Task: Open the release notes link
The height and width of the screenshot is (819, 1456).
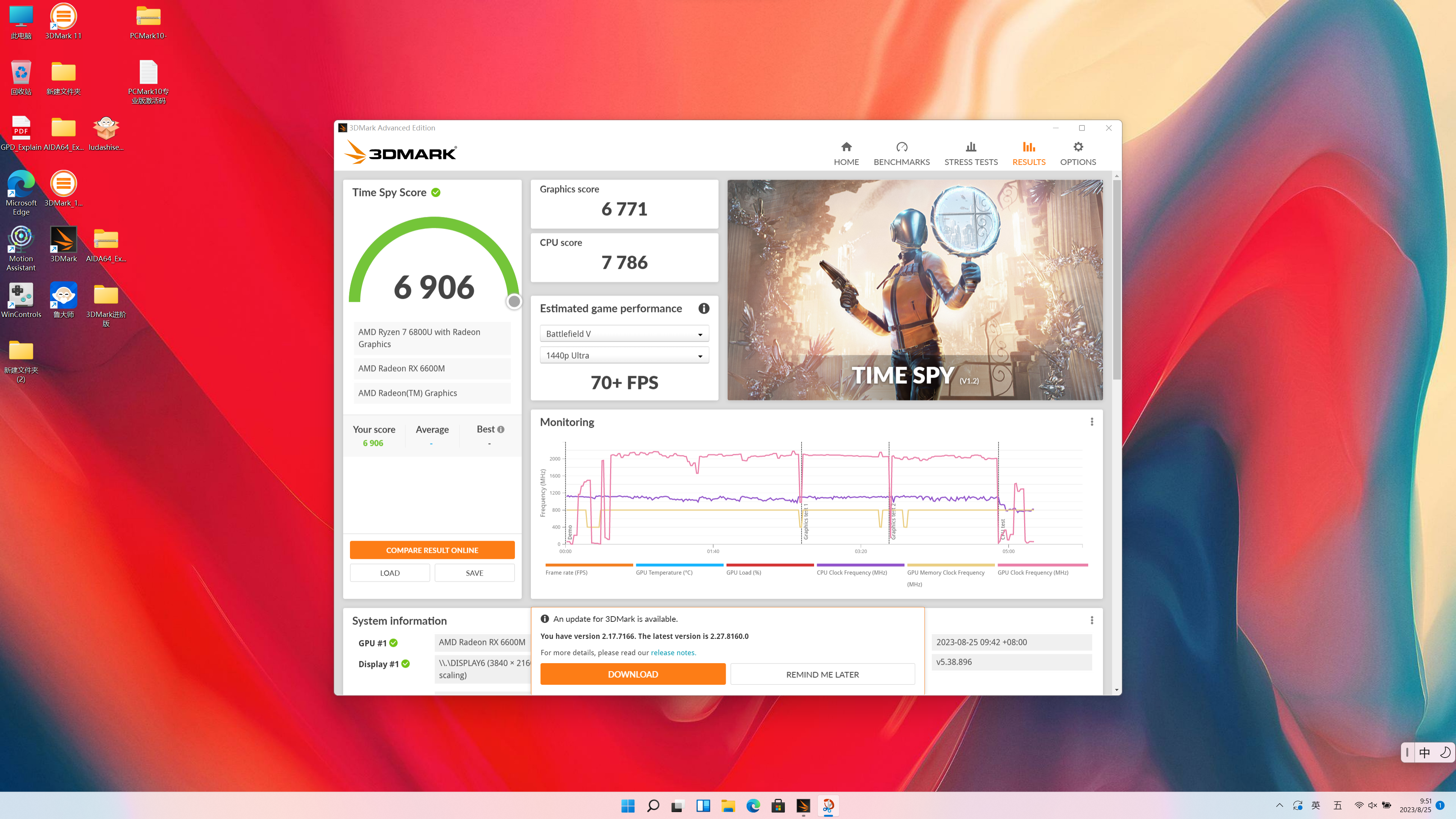Action: [x=673, y=652]
